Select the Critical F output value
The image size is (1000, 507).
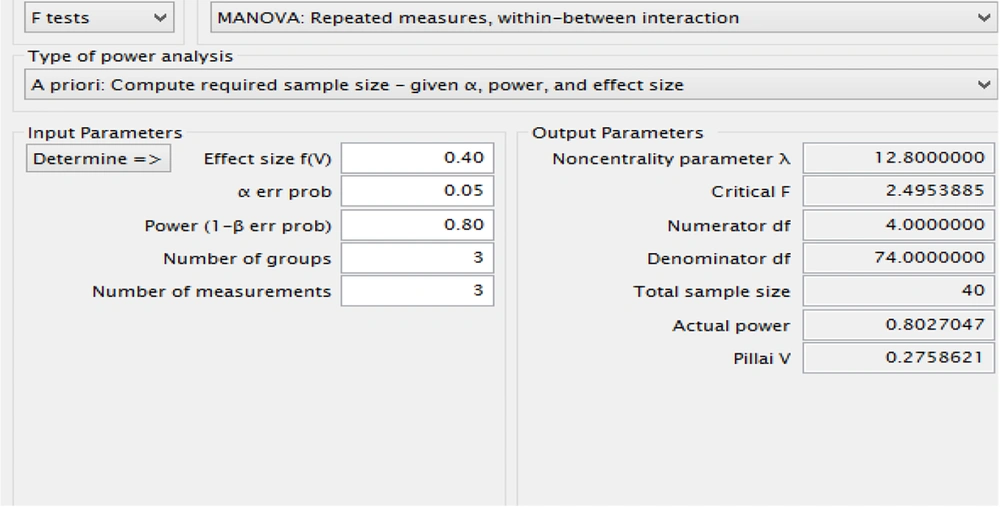click(900, 191)
